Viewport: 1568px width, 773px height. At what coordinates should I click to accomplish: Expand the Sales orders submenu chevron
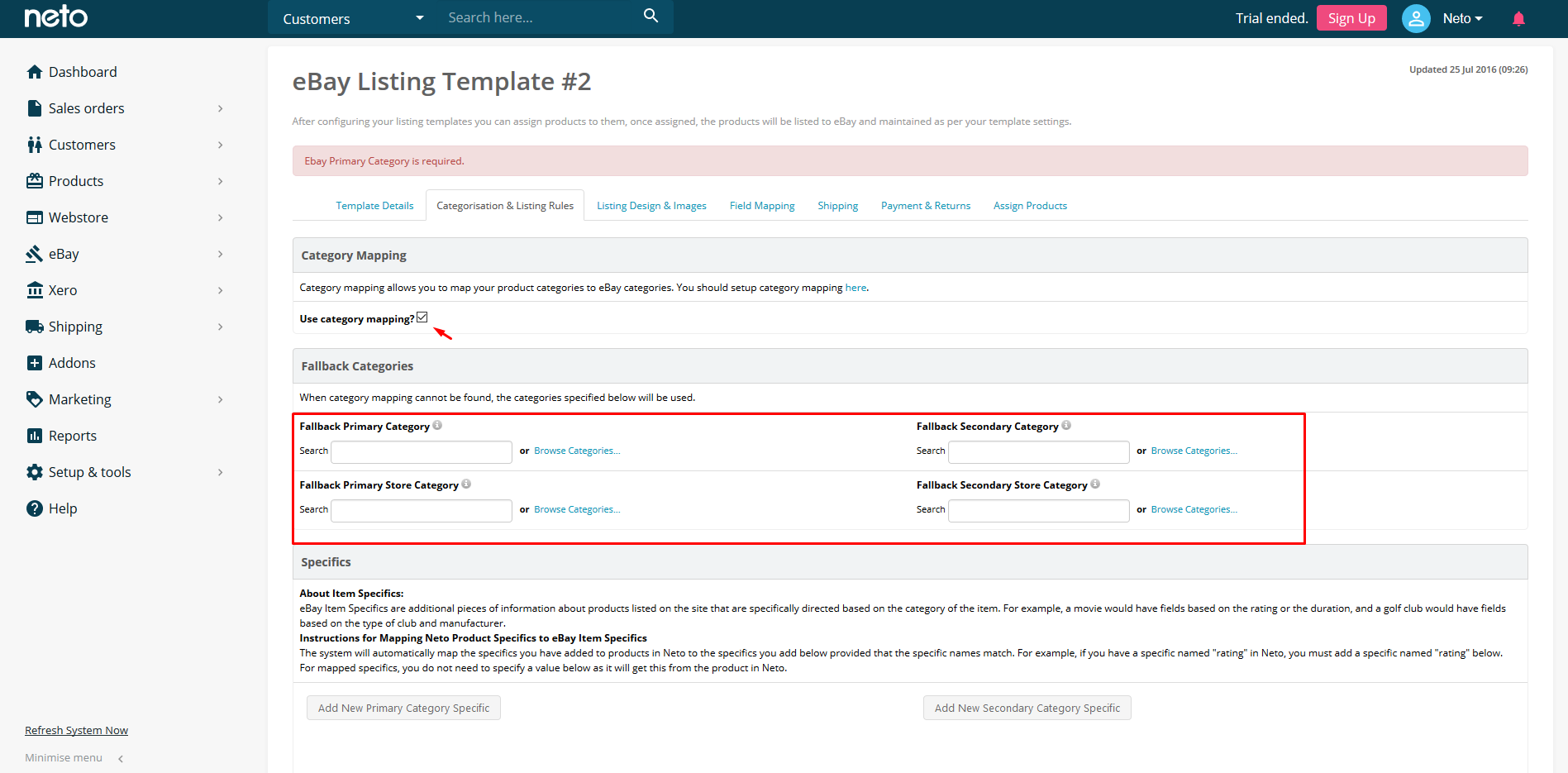(x=221, y=108)
